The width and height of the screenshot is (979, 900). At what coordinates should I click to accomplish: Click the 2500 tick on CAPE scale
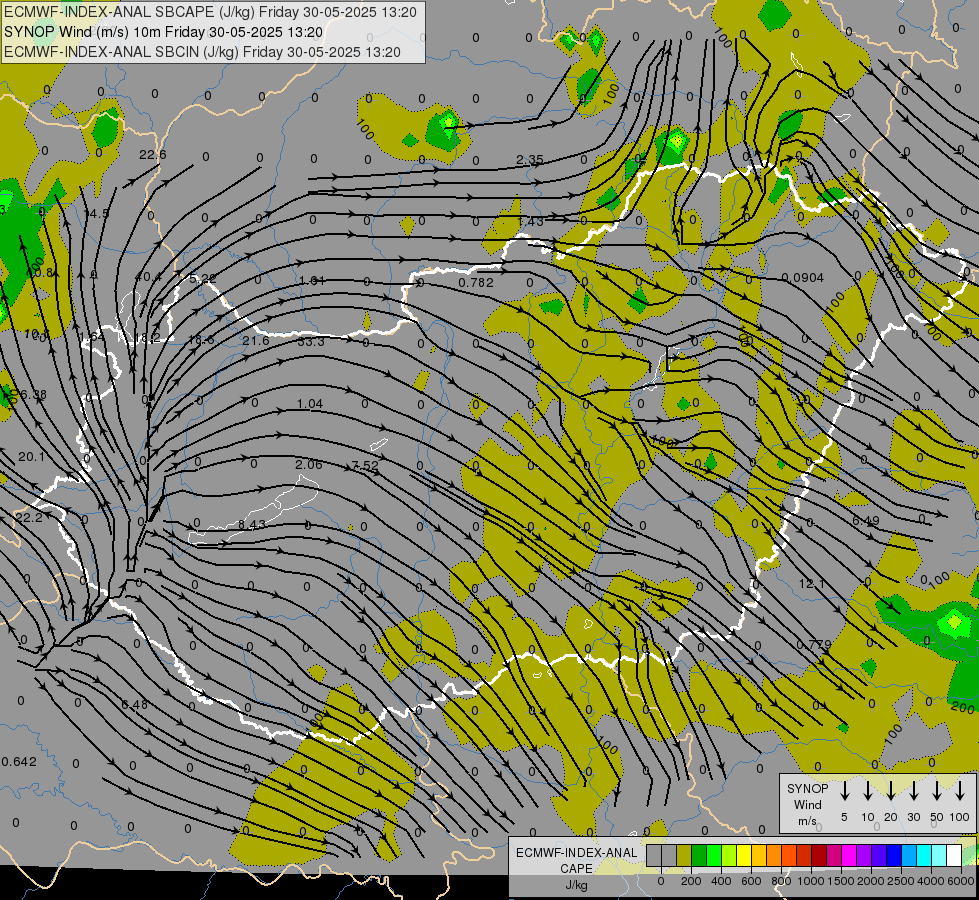[901, 881]
